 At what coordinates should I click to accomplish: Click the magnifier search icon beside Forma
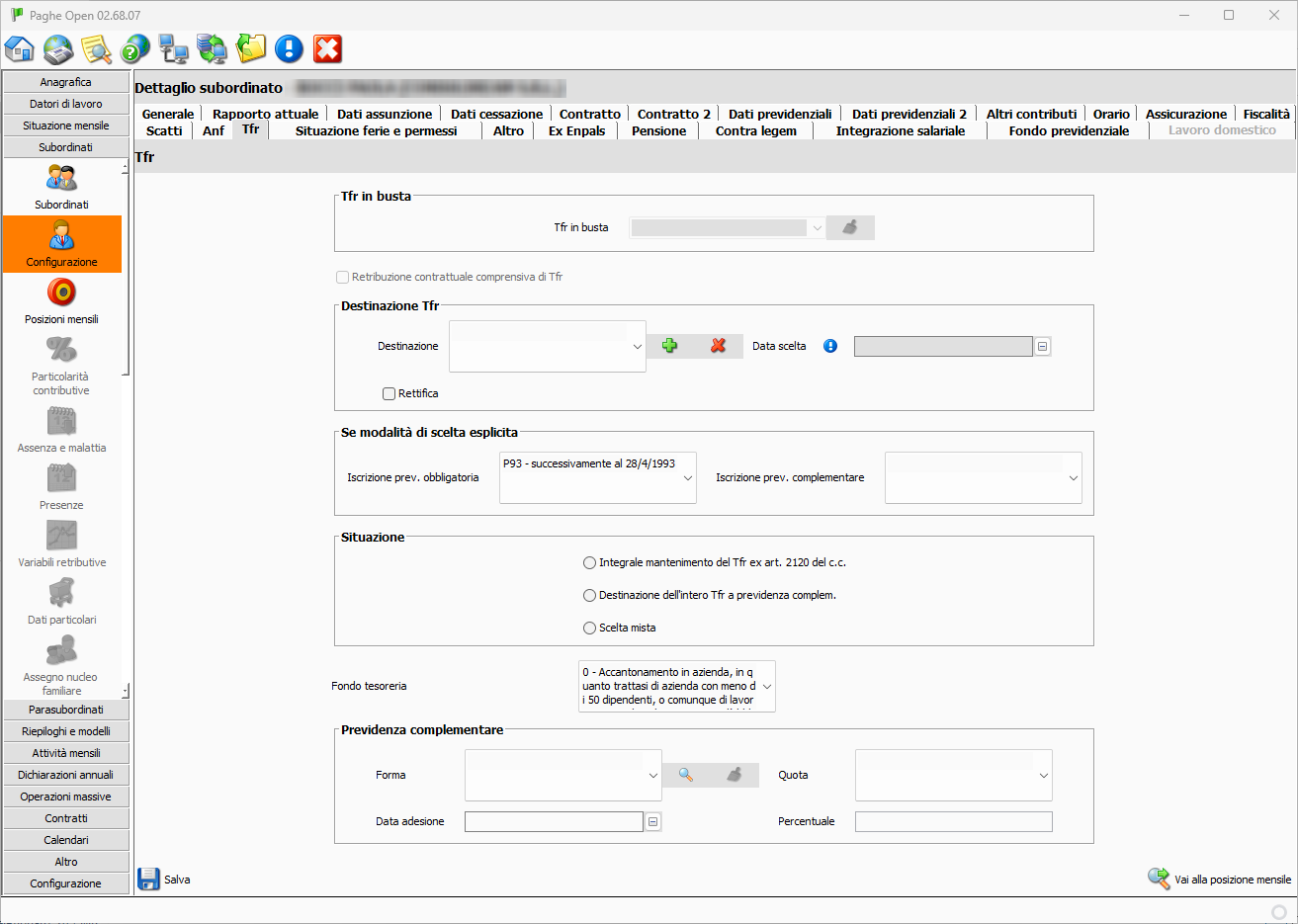click(686, 775)
